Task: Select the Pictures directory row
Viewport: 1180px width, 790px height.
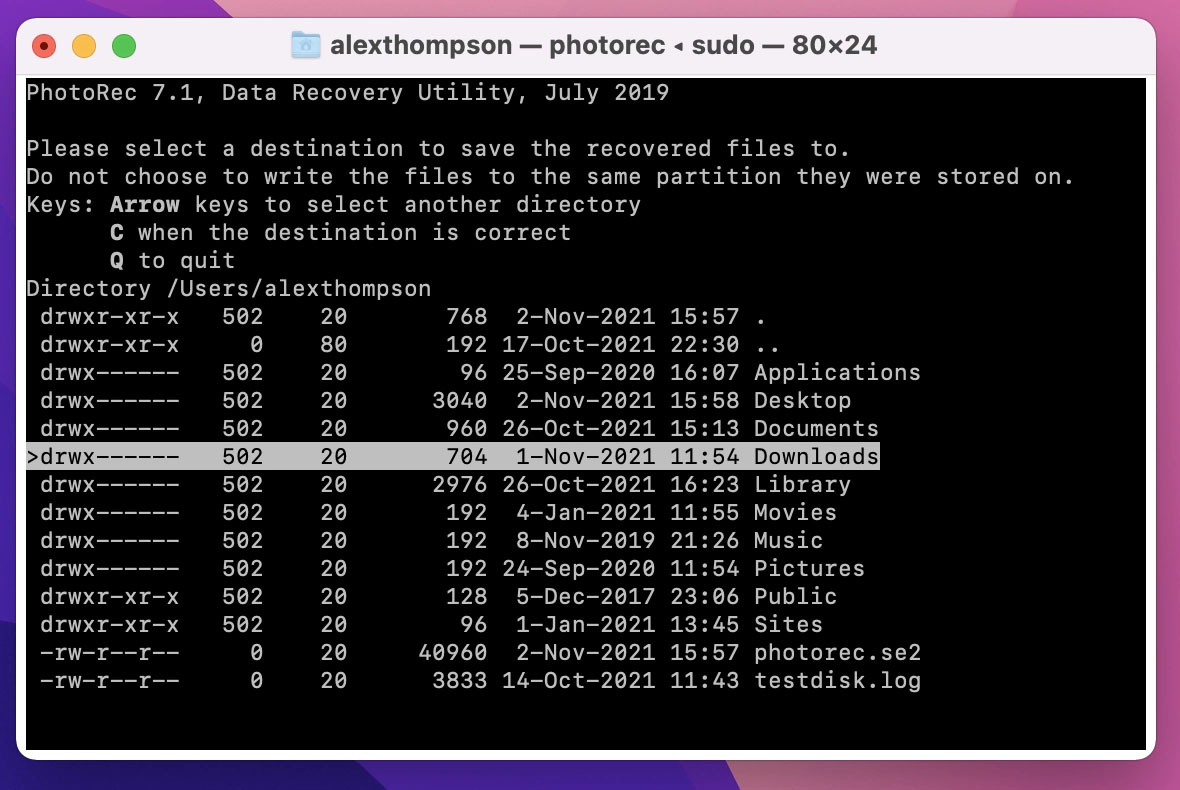Action: [x=452, y=568]
